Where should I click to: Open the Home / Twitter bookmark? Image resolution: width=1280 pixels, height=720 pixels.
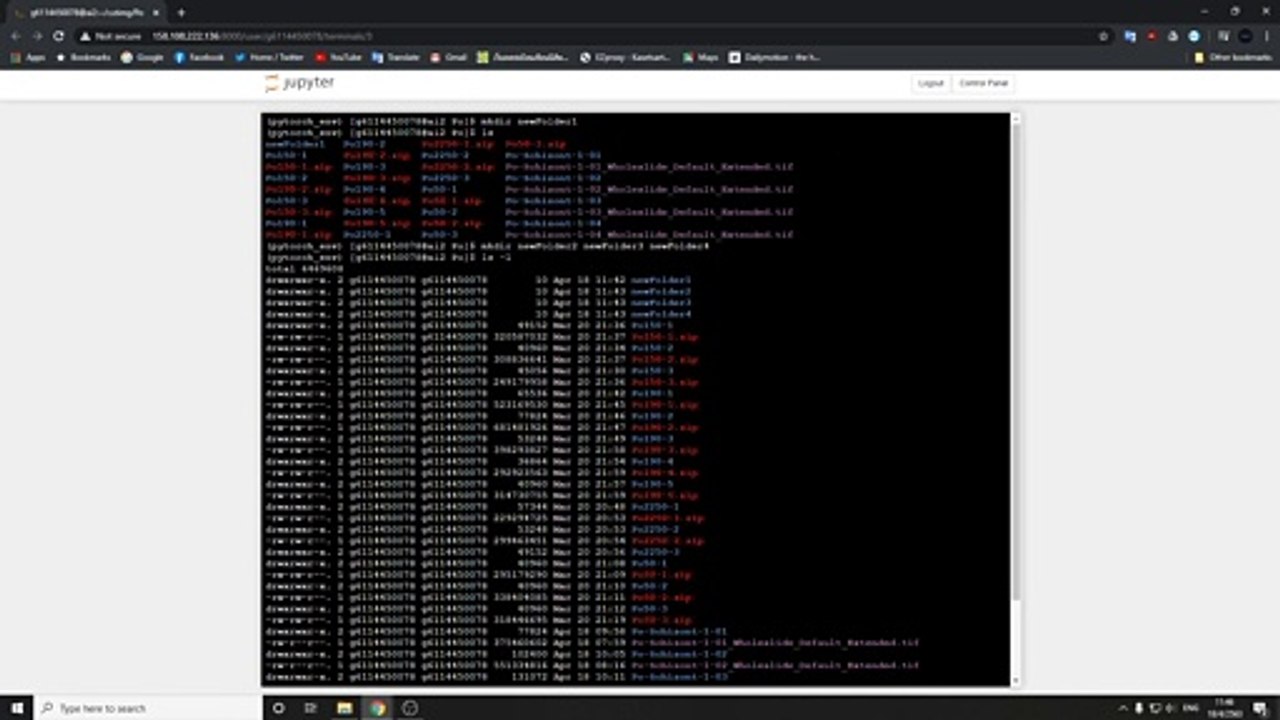coord(270,57)
